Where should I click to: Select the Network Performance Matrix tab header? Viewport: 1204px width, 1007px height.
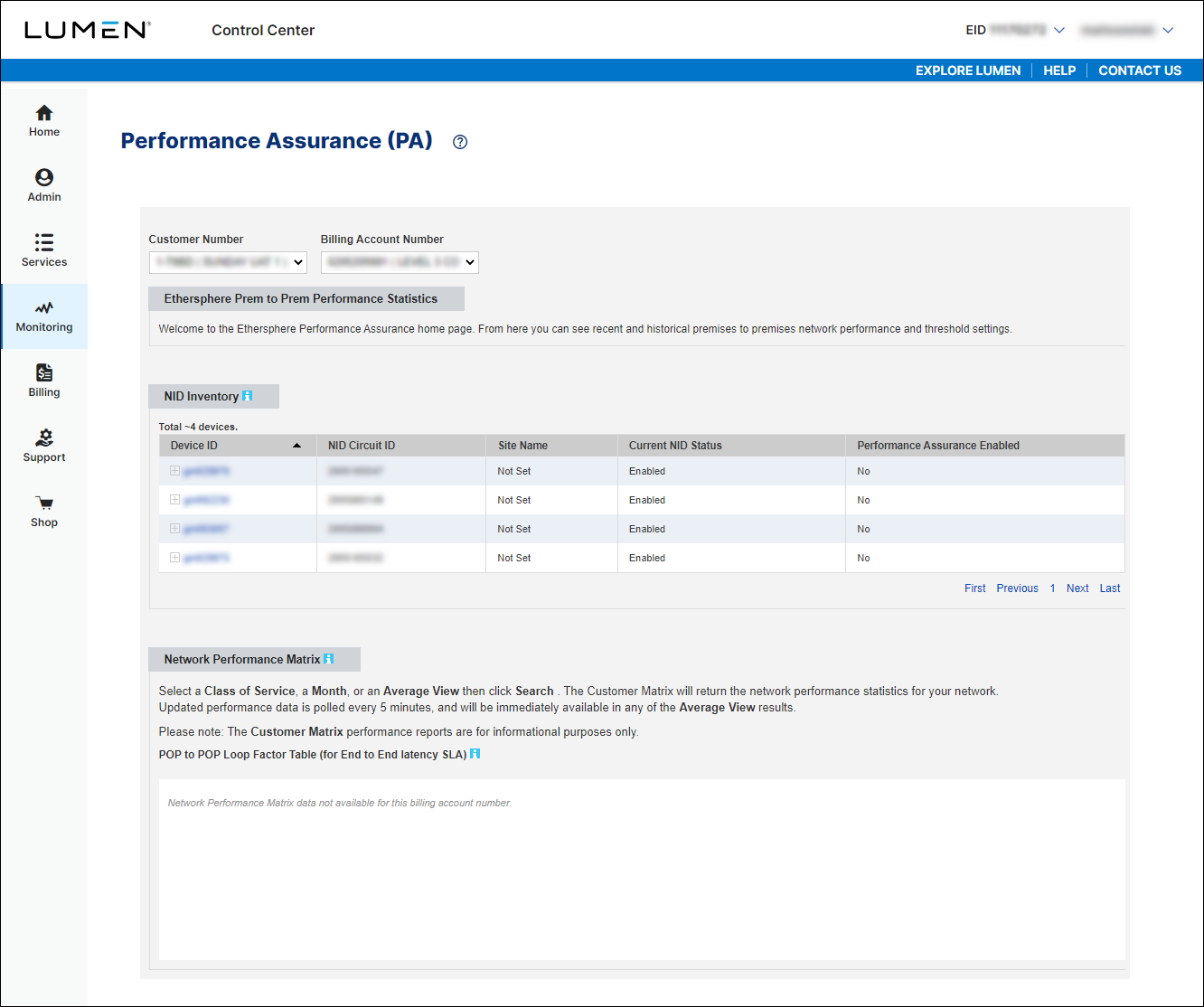click(254, 659)
